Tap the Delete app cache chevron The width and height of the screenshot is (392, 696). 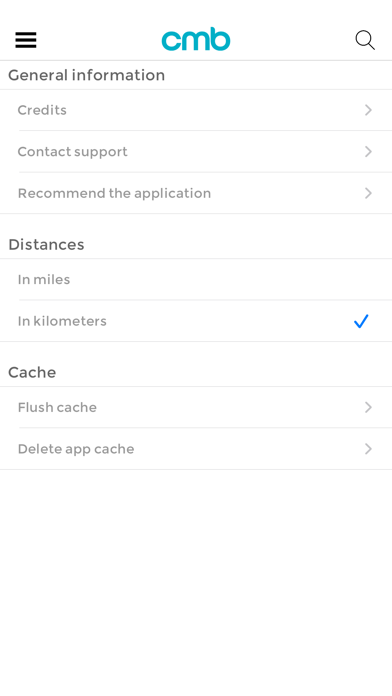pos(368,449)
